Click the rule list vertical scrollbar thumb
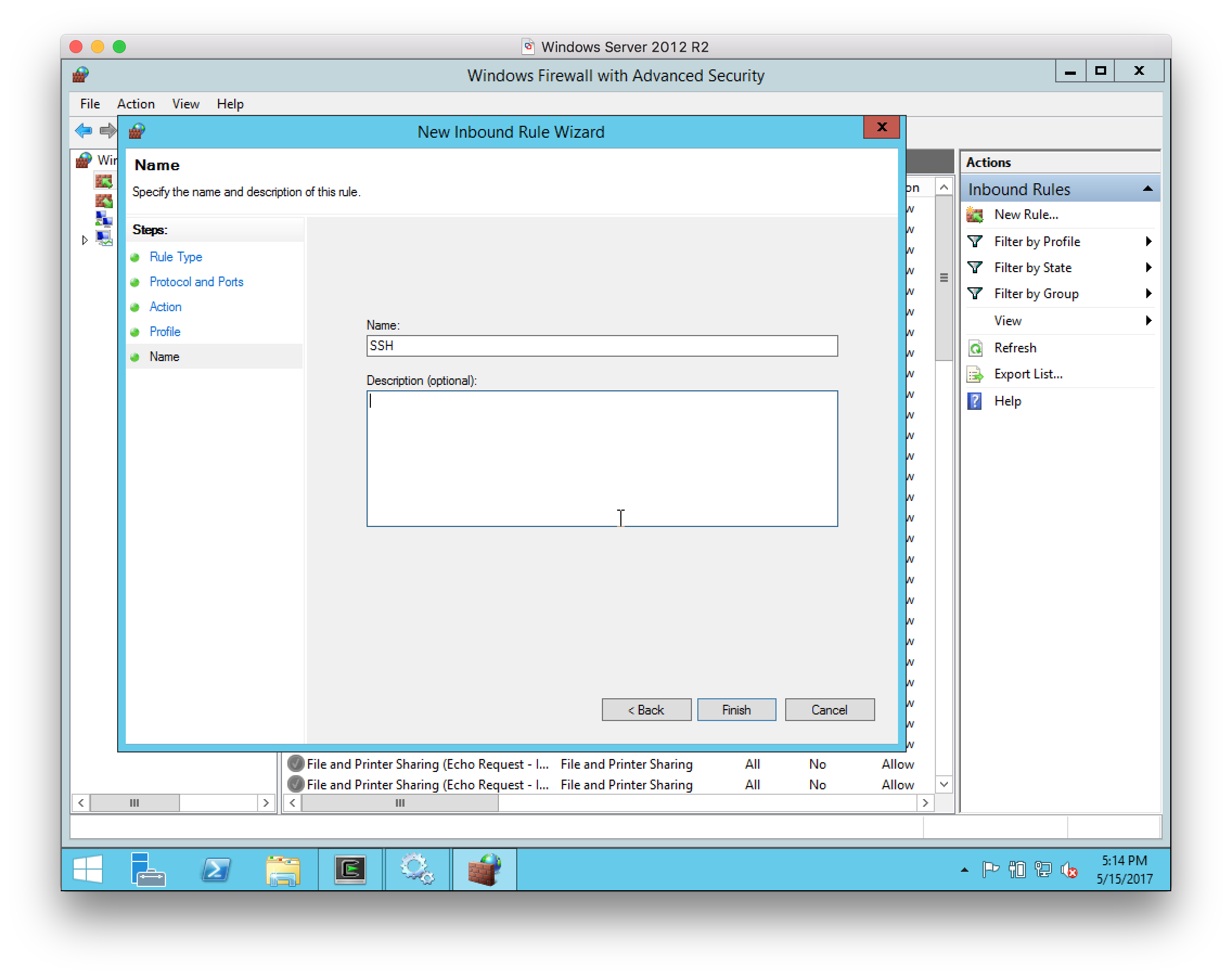Viewport: 1232px width, 978px height. [944, 278]
